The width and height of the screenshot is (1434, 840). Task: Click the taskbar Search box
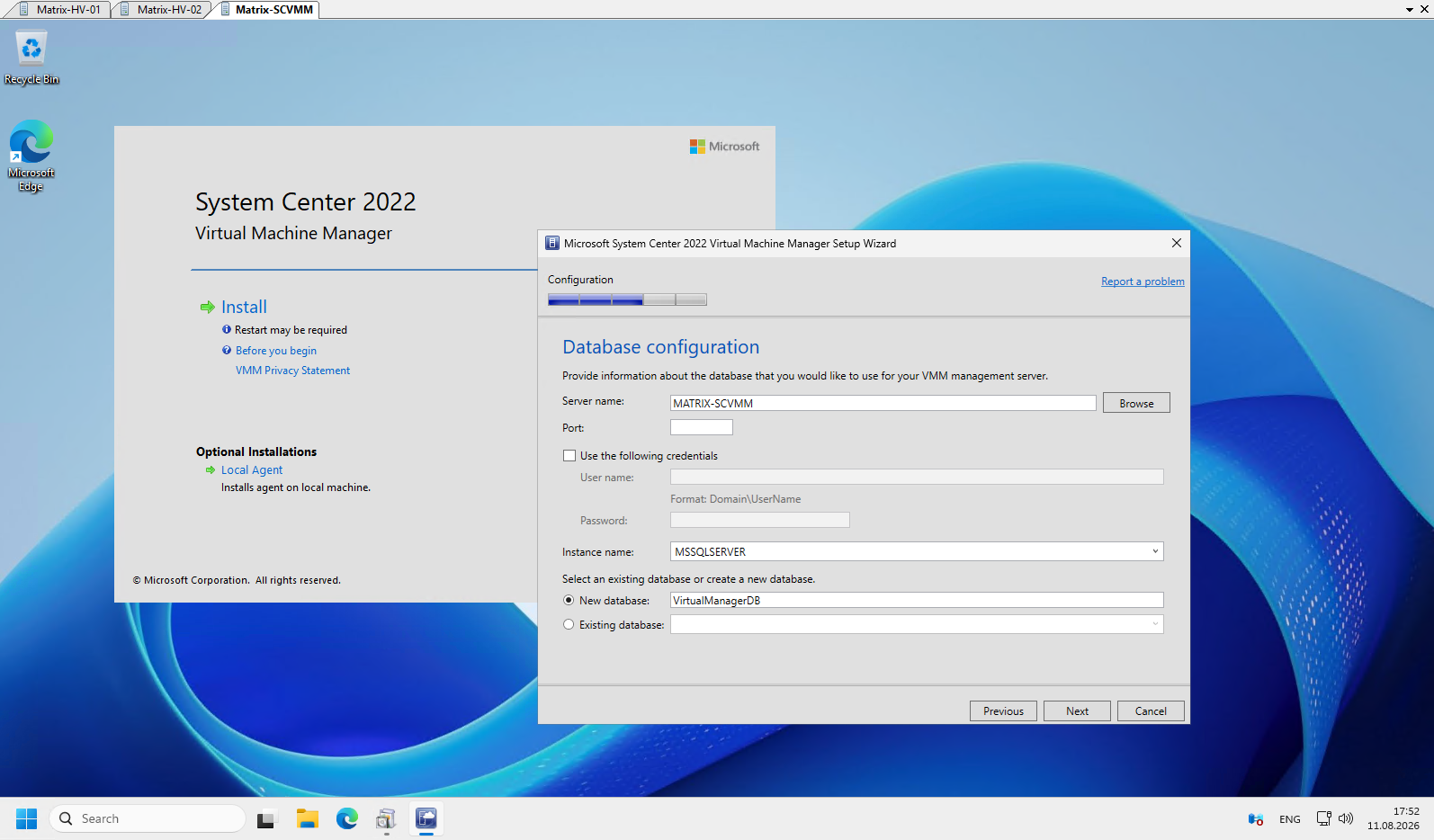coord(148,818)
